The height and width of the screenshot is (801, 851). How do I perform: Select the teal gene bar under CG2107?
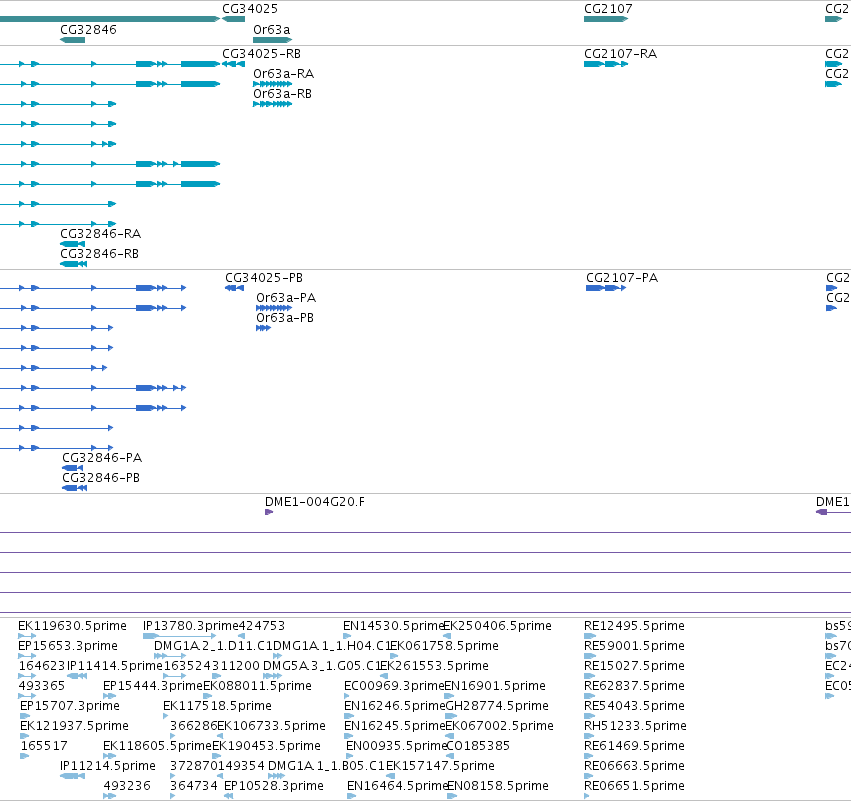[x=606, y=19]
